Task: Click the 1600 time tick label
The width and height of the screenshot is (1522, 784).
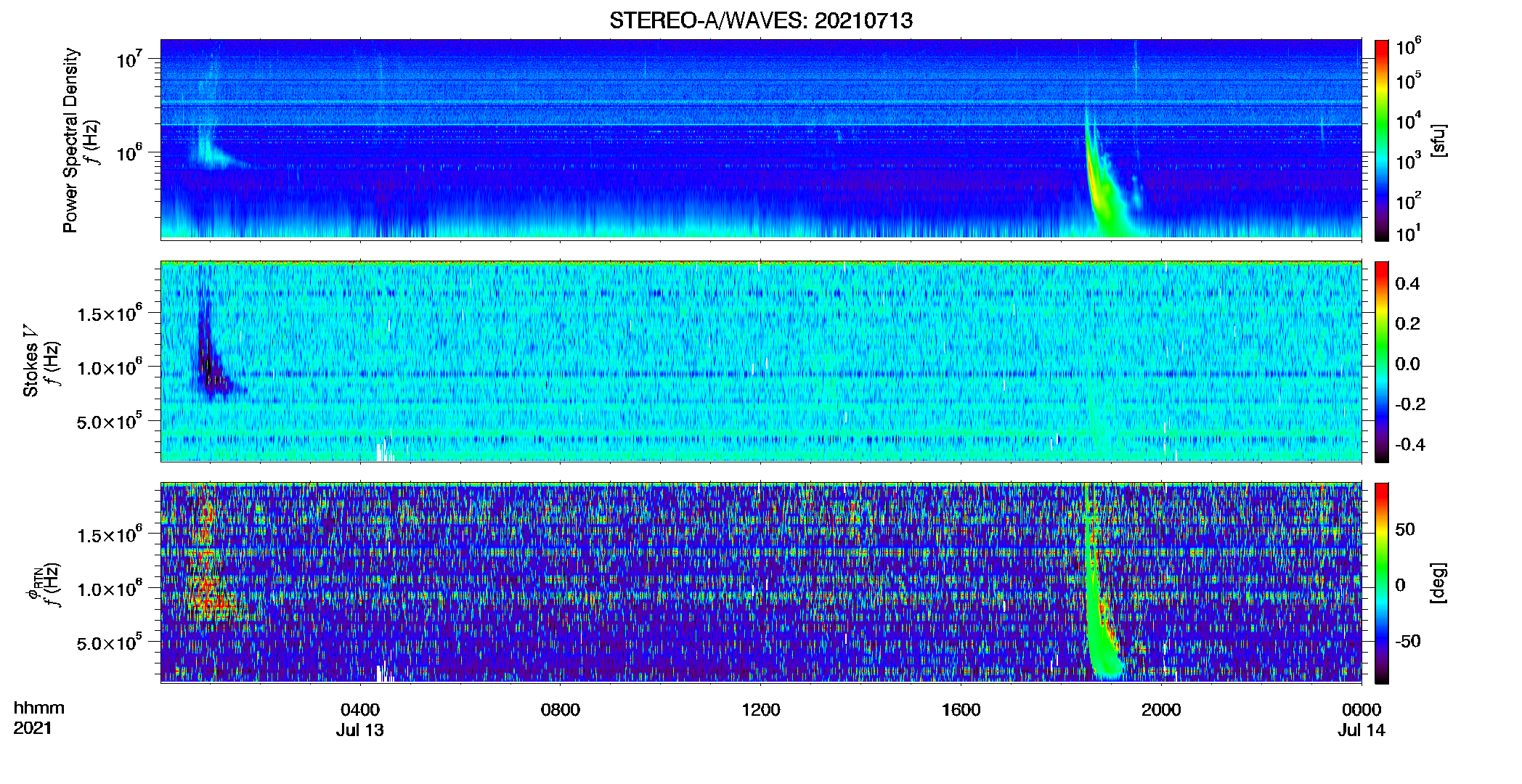Action: [961, 709]
